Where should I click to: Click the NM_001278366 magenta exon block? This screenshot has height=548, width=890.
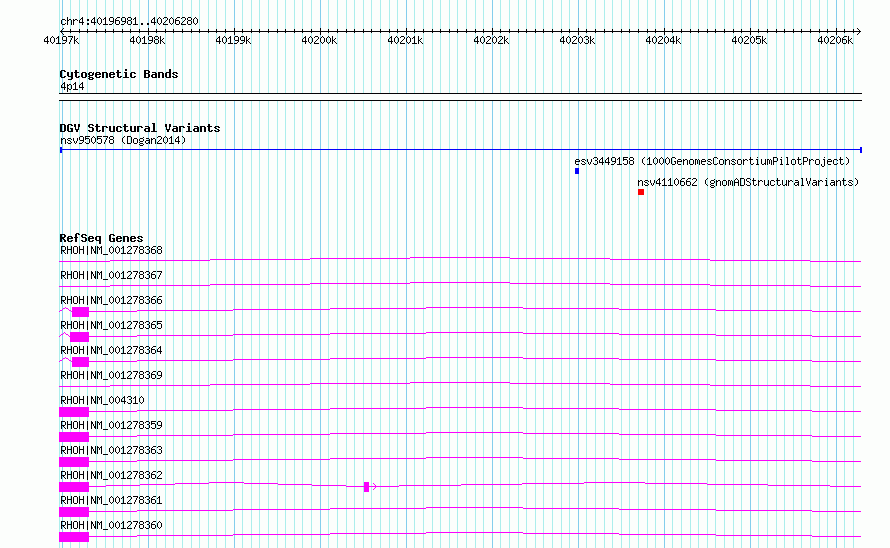(80, 312)
